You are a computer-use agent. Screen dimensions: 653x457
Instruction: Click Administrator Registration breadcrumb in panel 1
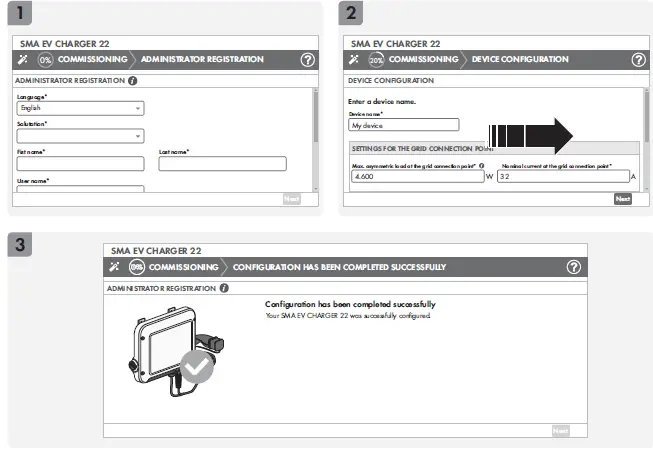click(202, 59)
